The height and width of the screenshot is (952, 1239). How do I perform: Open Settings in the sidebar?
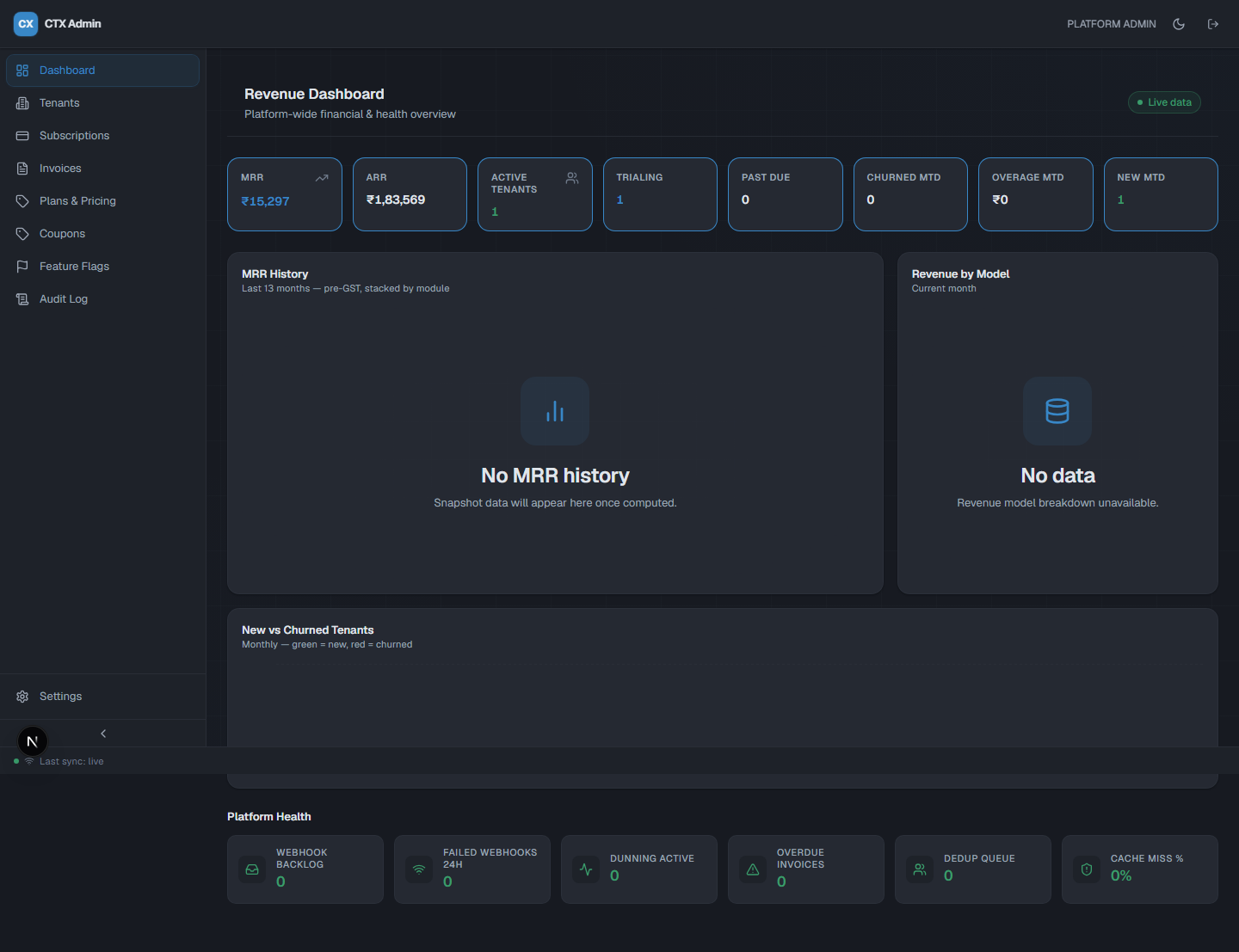click(x=102, y=697)
